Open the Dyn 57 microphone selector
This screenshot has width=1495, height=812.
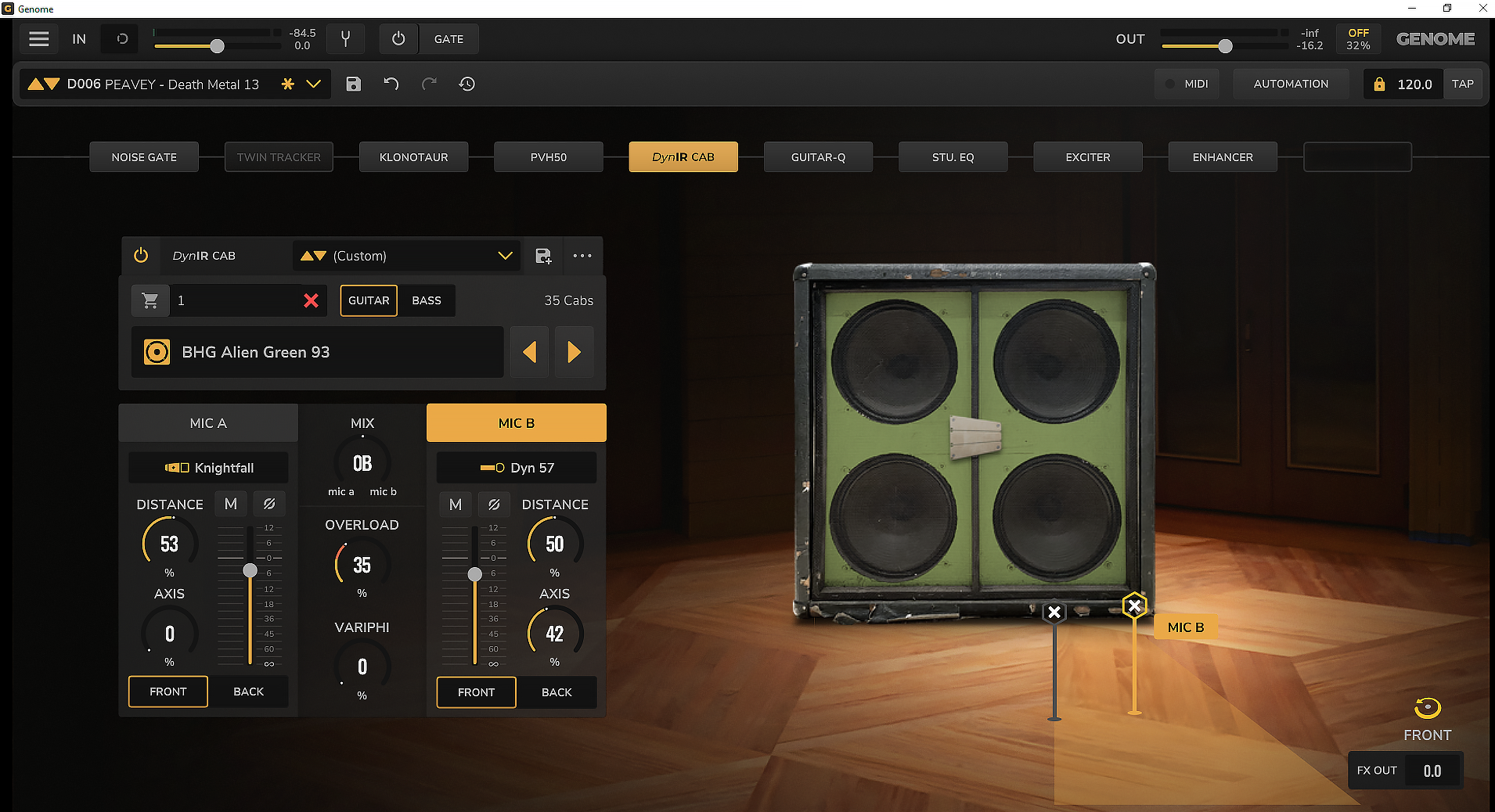[x=517, y=468]
